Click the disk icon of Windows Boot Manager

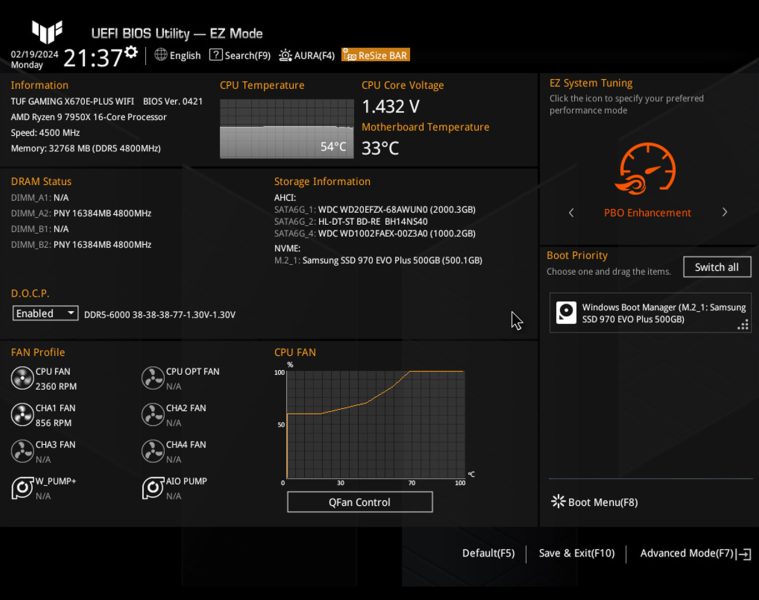click(x=566, y=313)
